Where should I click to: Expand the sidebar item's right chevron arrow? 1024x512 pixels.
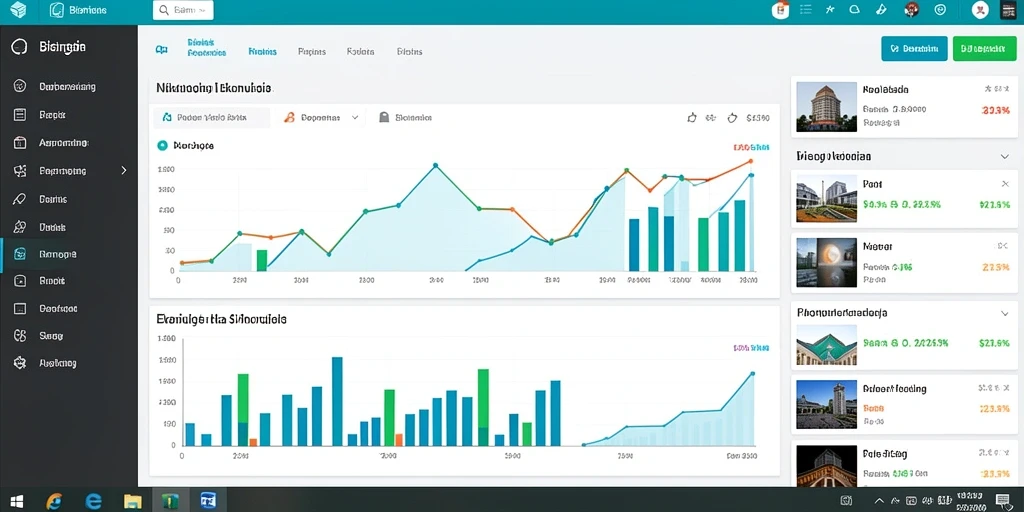pos(124,170)
